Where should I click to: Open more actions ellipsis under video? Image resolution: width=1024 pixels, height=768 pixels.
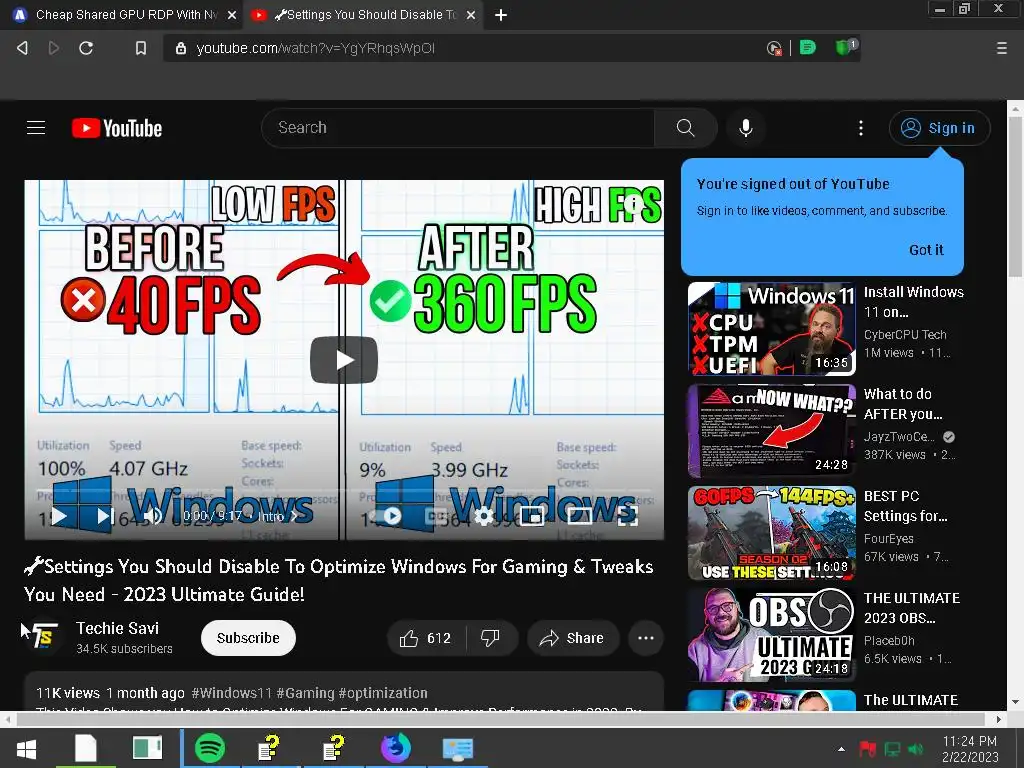click(x=646, y=638)
